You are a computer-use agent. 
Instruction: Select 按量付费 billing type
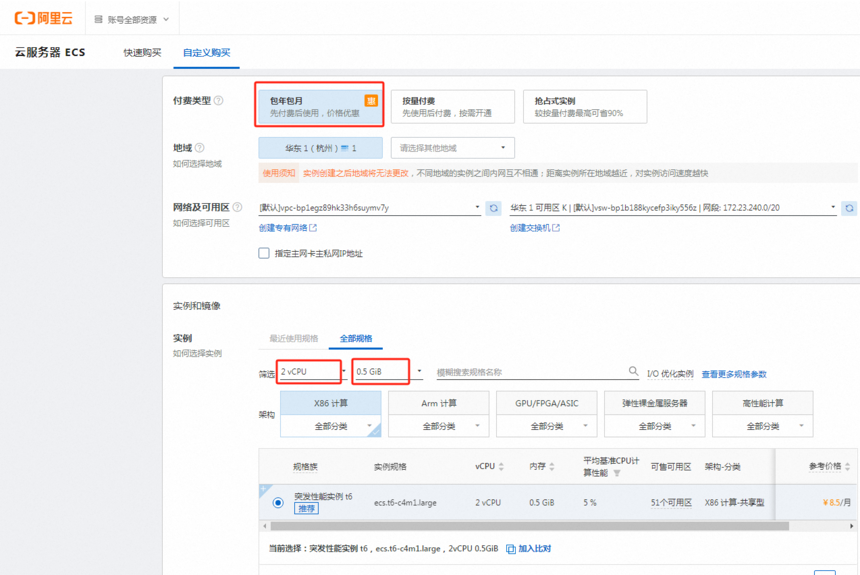point(452,106)
